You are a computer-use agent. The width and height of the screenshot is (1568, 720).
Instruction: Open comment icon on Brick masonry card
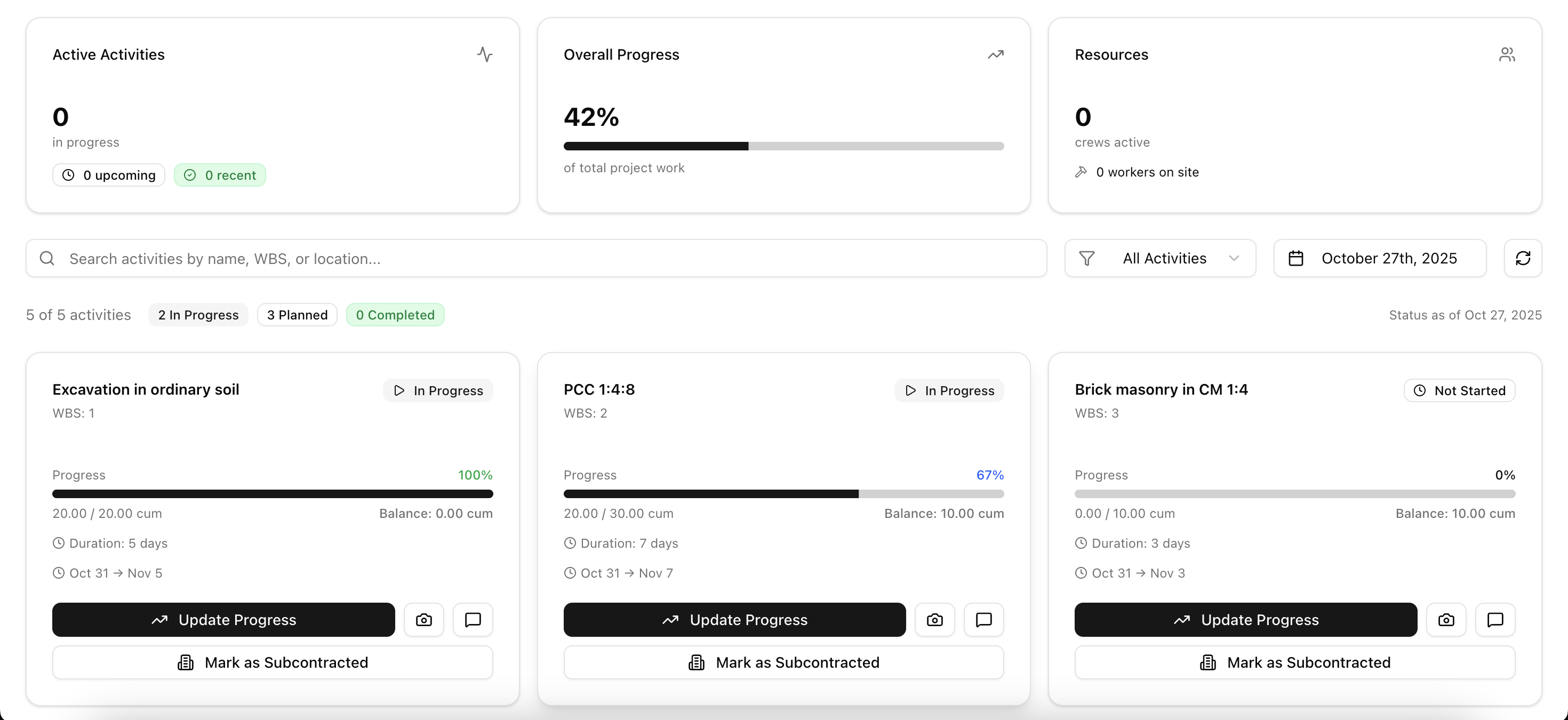1494,620
